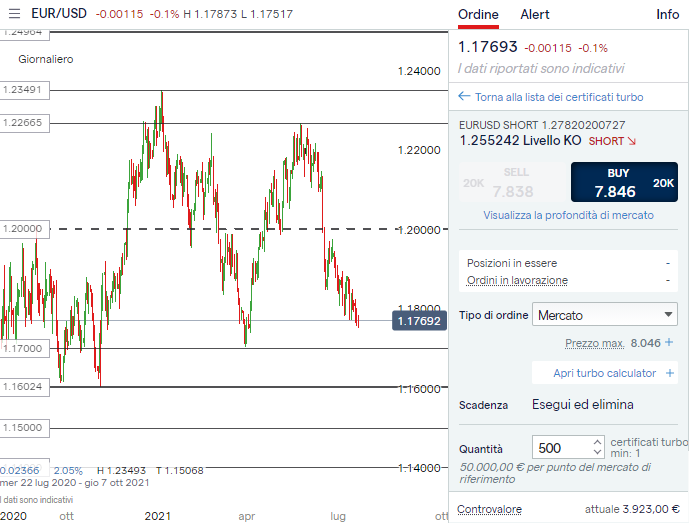Decrease quantity with the down stepper arrow
This screenshot has width=689, height=523.
[597, 454]
